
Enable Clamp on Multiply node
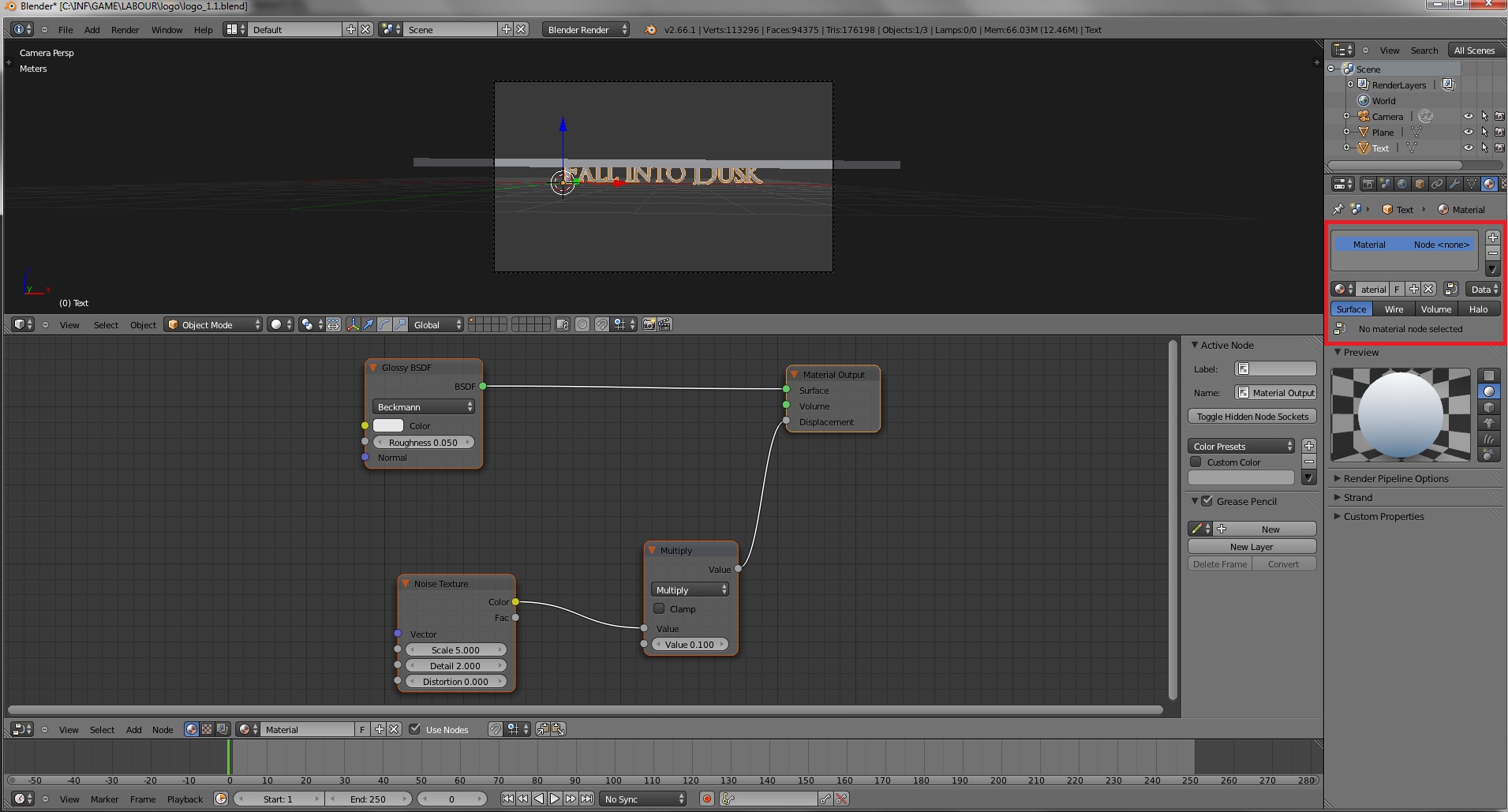pyautogui.click(x=659, y=608)
